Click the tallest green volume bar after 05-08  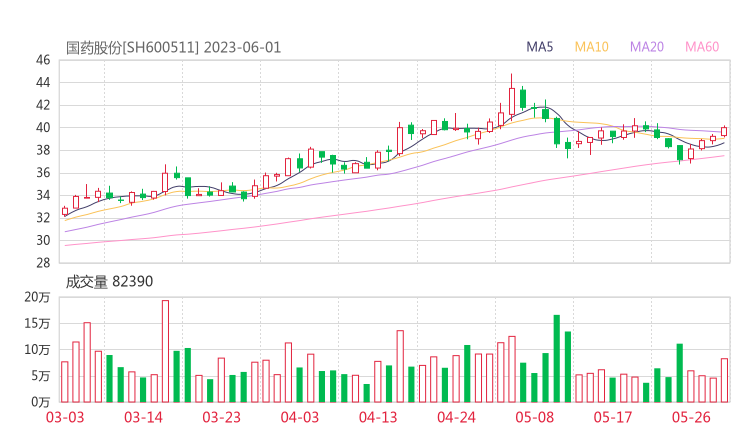pos(557,358)
